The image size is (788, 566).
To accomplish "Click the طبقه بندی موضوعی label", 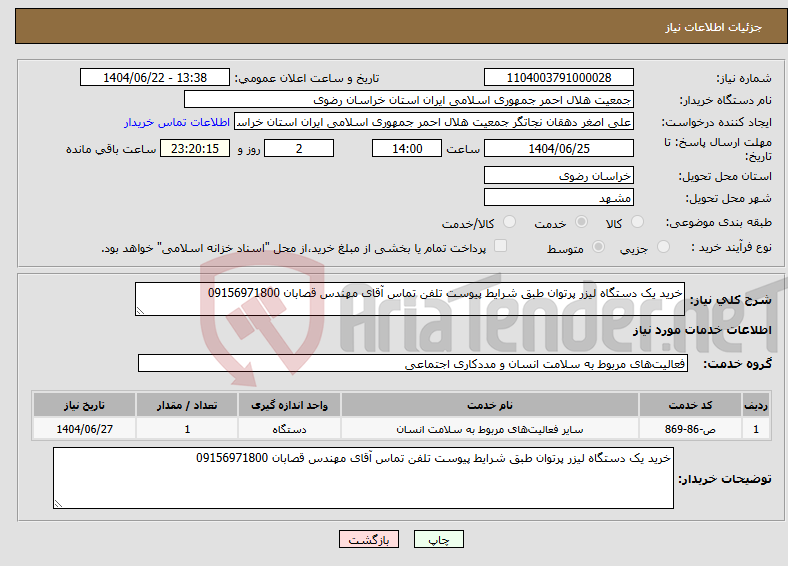I will coord(719,222).
